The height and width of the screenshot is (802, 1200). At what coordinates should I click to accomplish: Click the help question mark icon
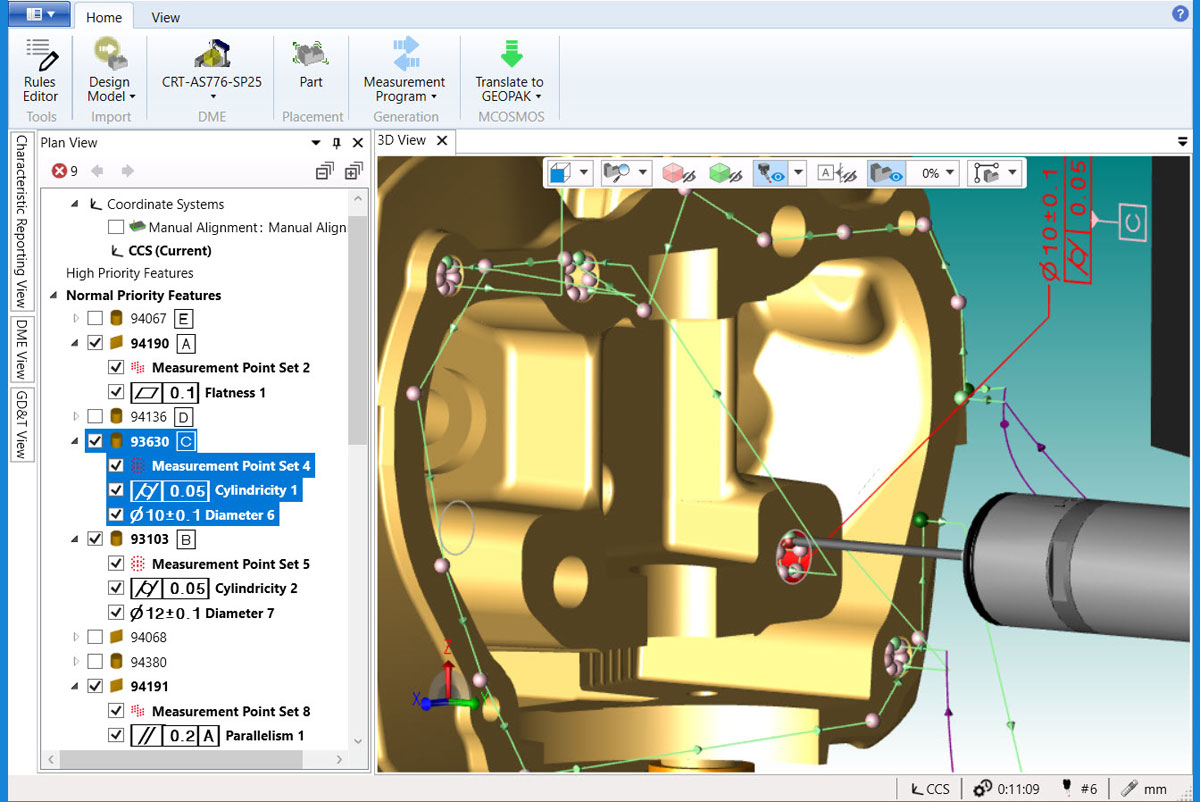[x=1180, y=13]
